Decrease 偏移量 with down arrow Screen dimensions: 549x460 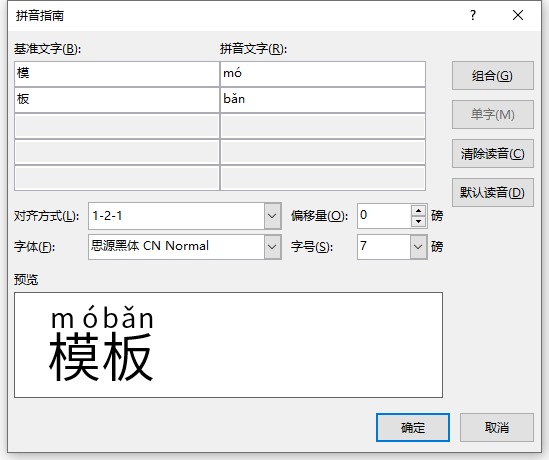[418, 221]
